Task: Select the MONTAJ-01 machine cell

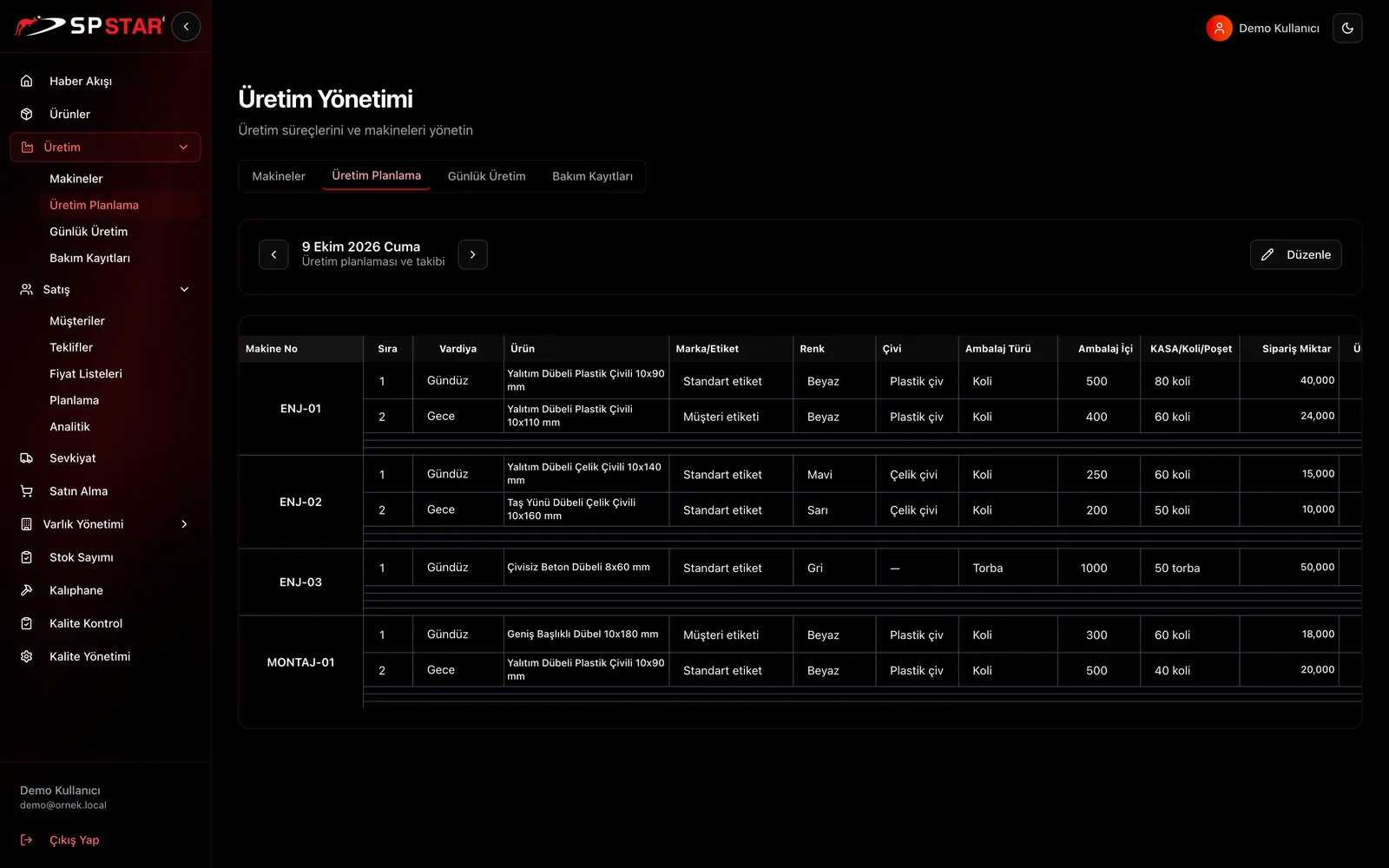Action: click(300, 661)
